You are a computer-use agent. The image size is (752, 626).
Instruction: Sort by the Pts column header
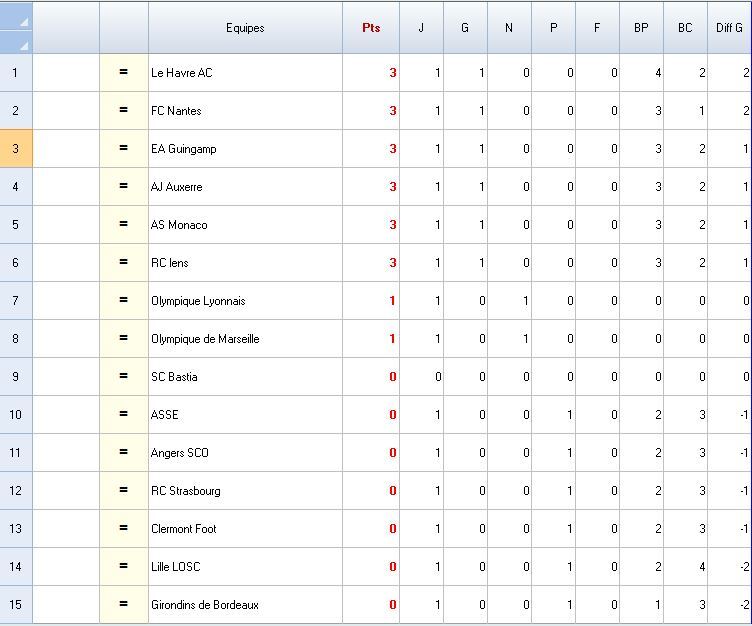pos(371,28)
